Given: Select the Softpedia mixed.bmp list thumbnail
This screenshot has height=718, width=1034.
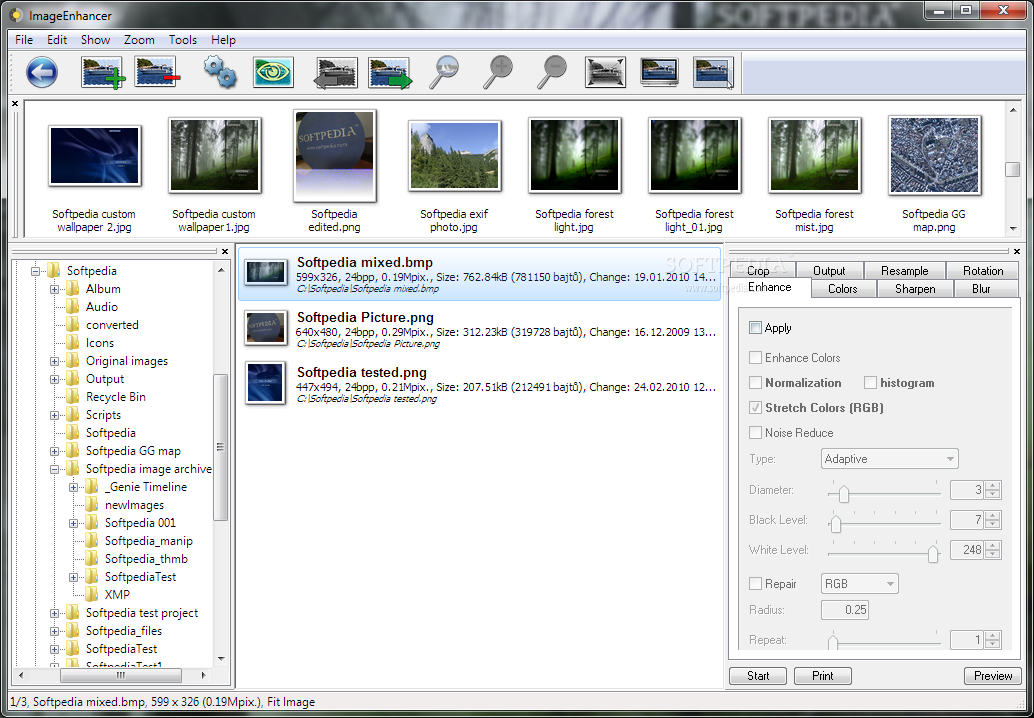Looking at the screenshot, I should (265, 272).
